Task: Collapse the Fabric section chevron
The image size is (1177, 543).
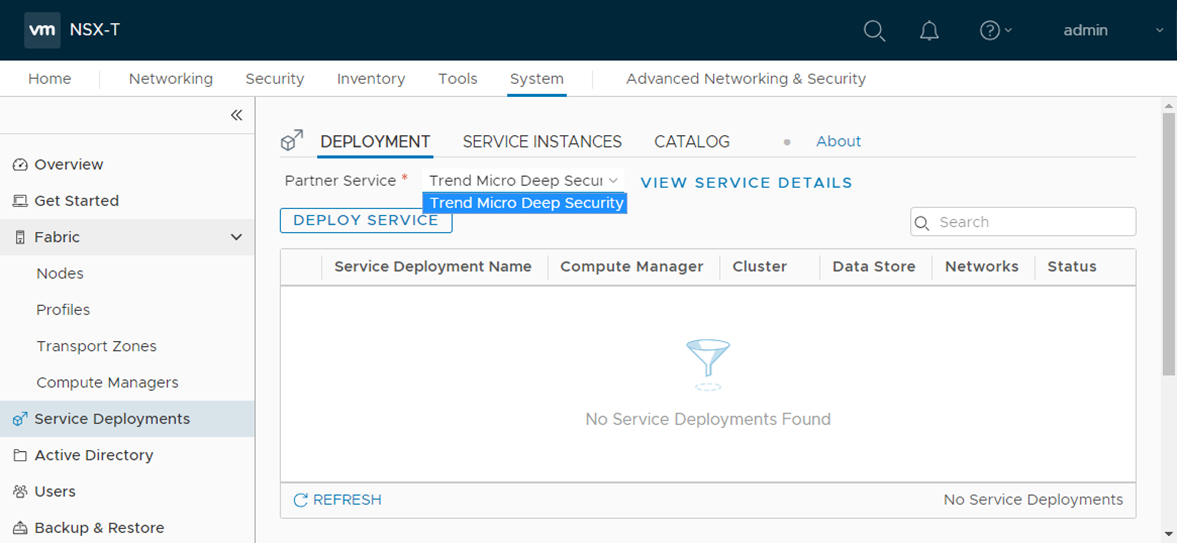Action: coord(236,237)
